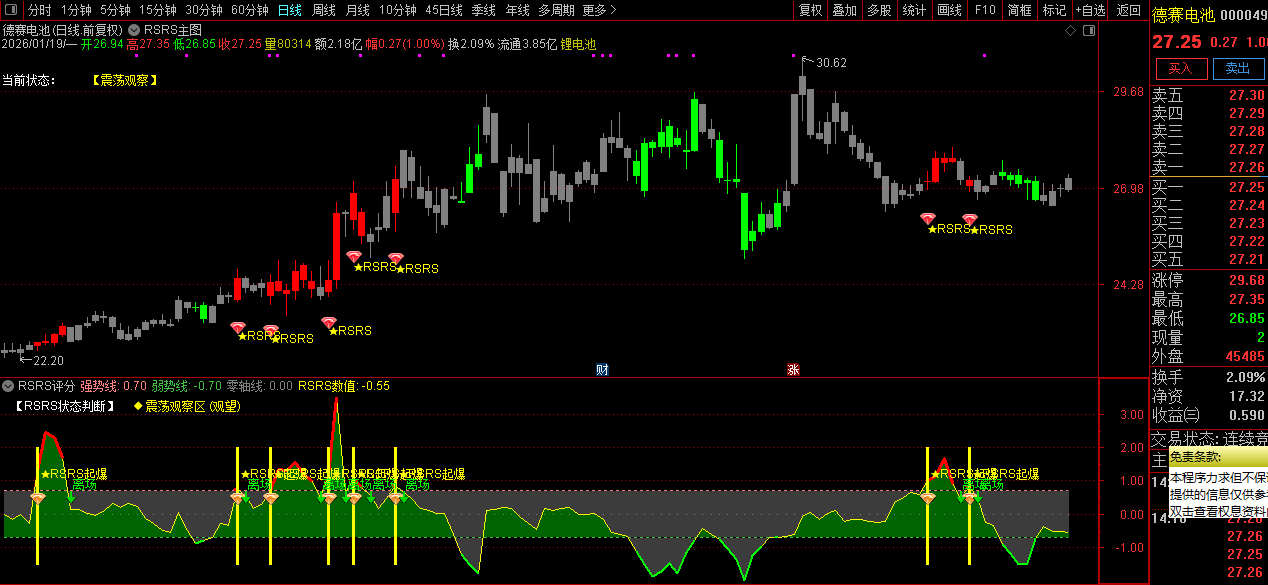Screen dimensions: 1268x585
Task: Click the 弱势线 -0.70 indicator value
Action: coord(187,385)
